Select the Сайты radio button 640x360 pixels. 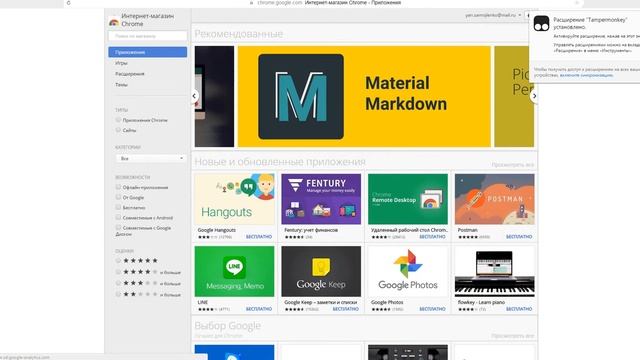click(118, 130)
